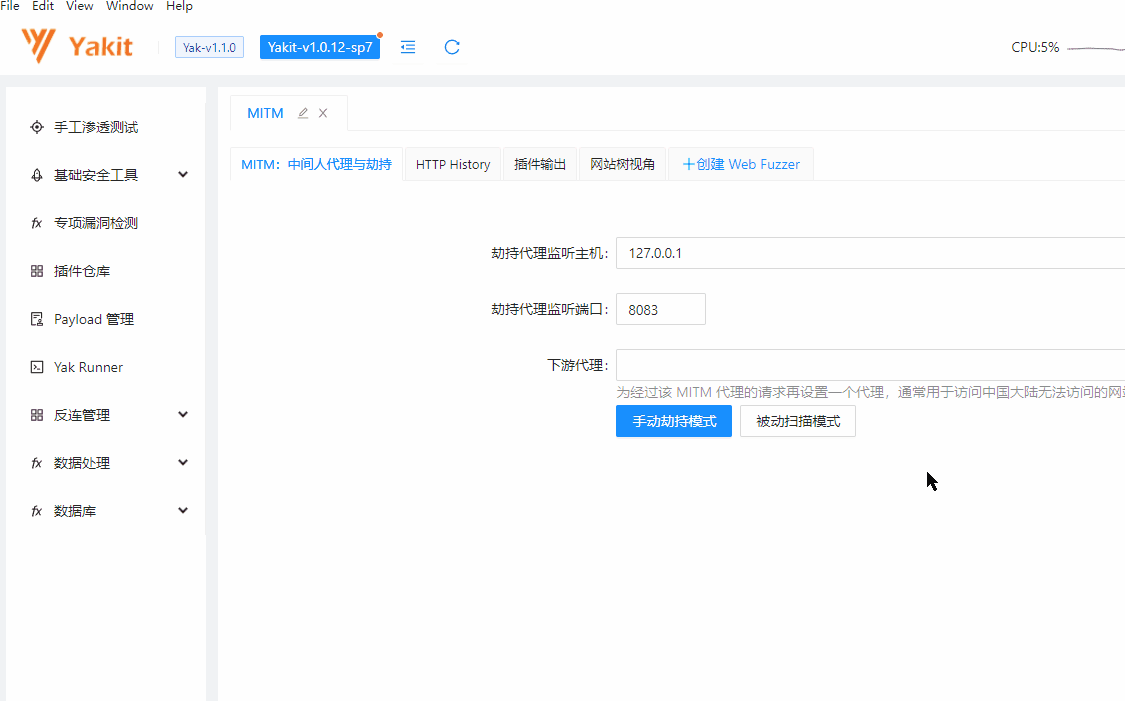Expand 数据处理 submenu chevron

point(183,462)
